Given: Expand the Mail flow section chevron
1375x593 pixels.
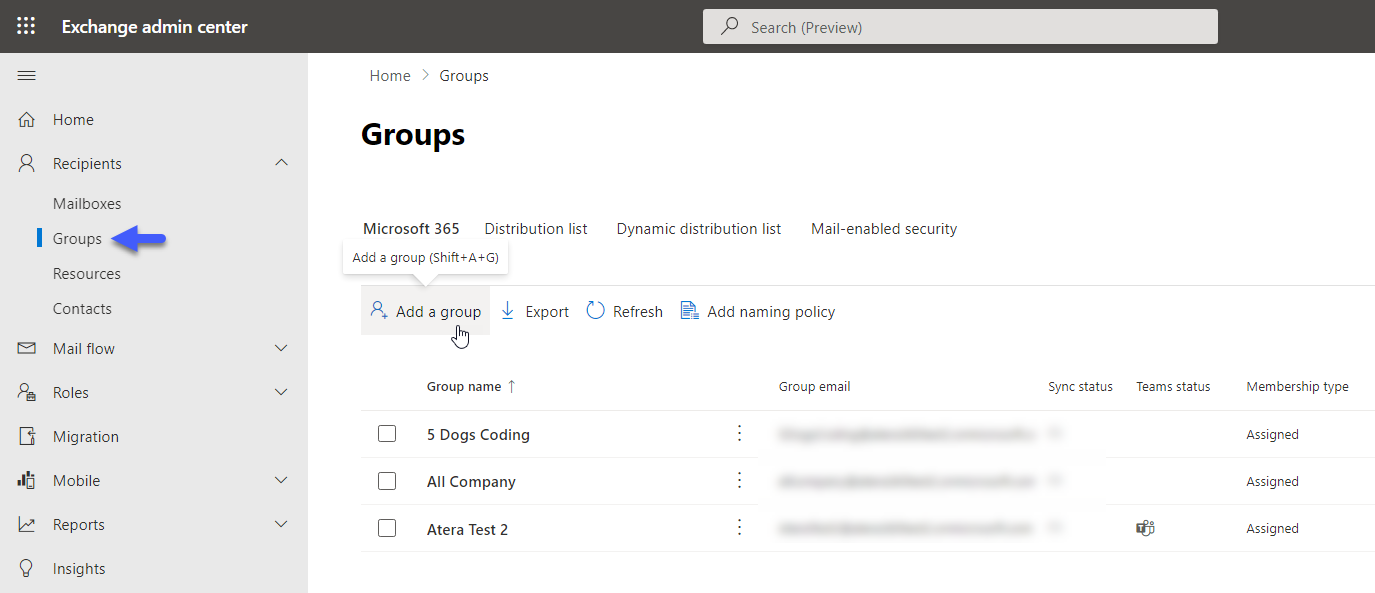Looking at the screenshot, I should [281, 348].
